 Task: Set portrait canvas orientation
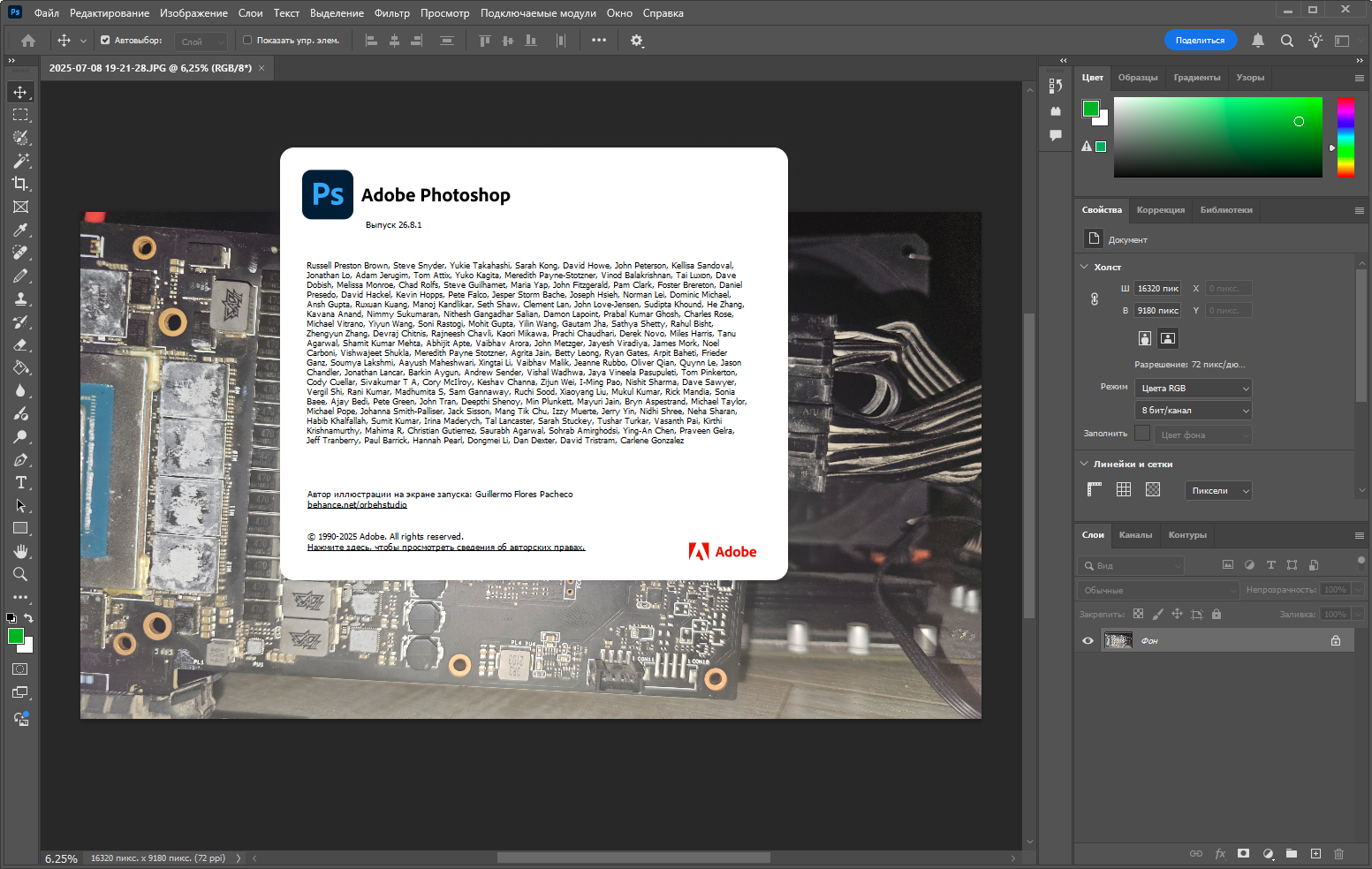tap(1145, 338)
